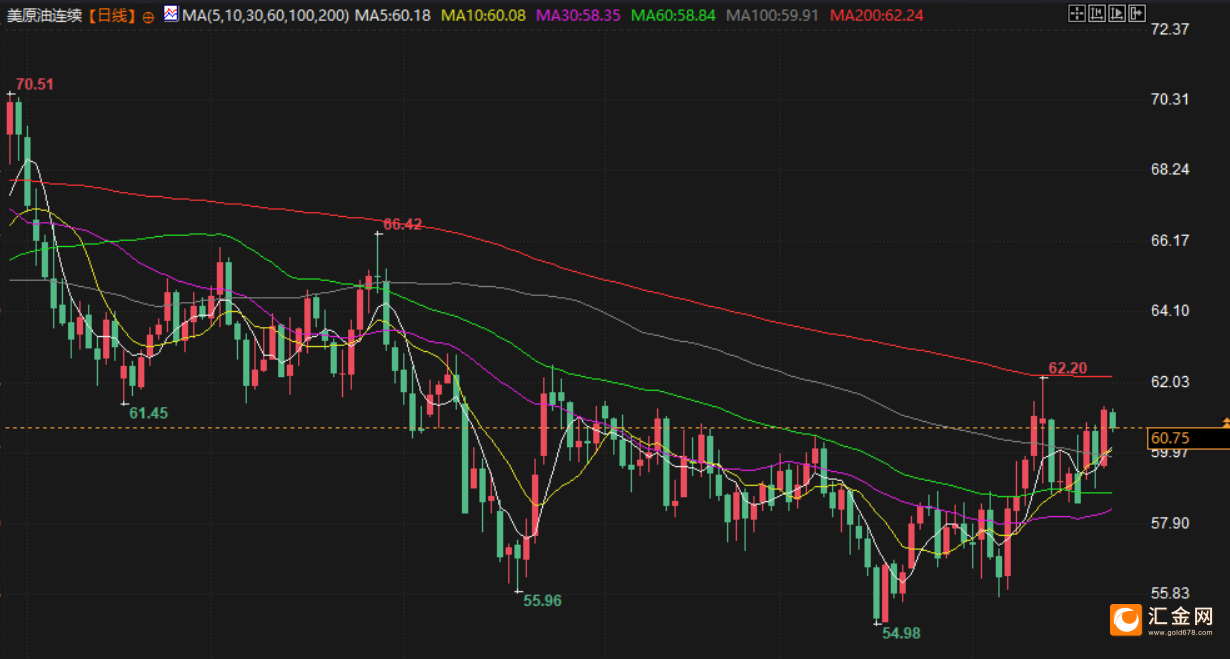
Task: Click the 61.45 low price label
Action: [148, 412]
